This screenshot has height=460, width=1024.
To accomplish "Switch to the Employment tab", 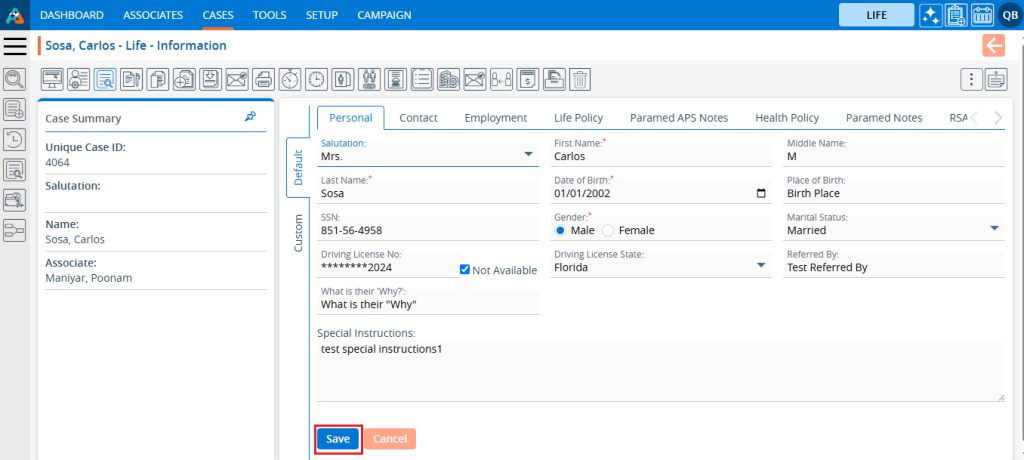I will point(495,118).
